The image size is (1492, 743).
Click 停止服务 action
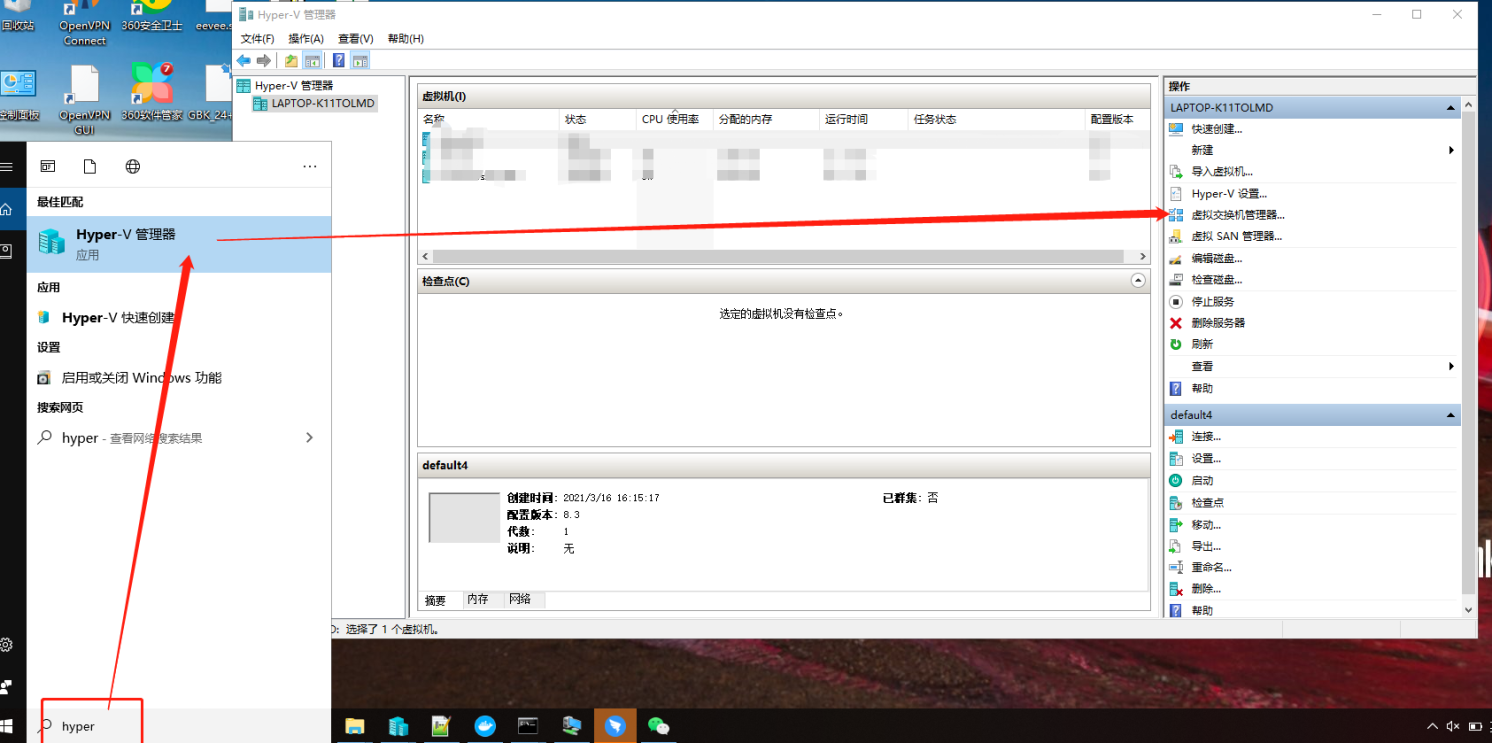(1212, 302)
